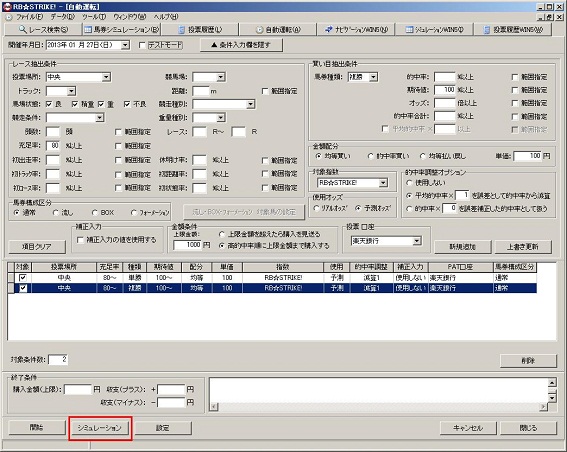Uncheck 対象 checkbox in the 単勝 row
The width and height of the screenshot is (567, 452).
23,278
